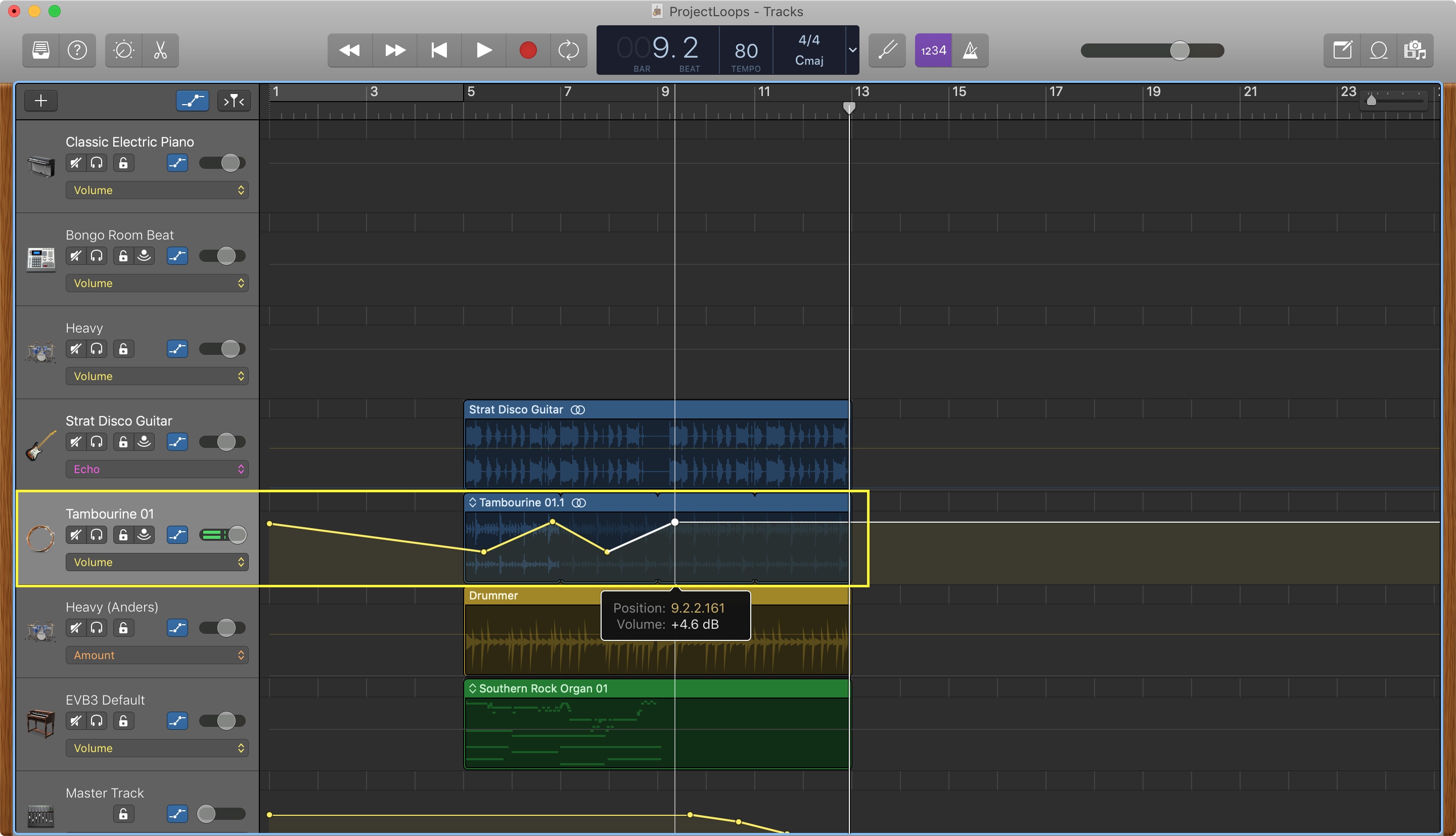Solo the Heavy (Anders) track
The width and height of the screenshot is (1456, 836).
(x=97, y=628)
